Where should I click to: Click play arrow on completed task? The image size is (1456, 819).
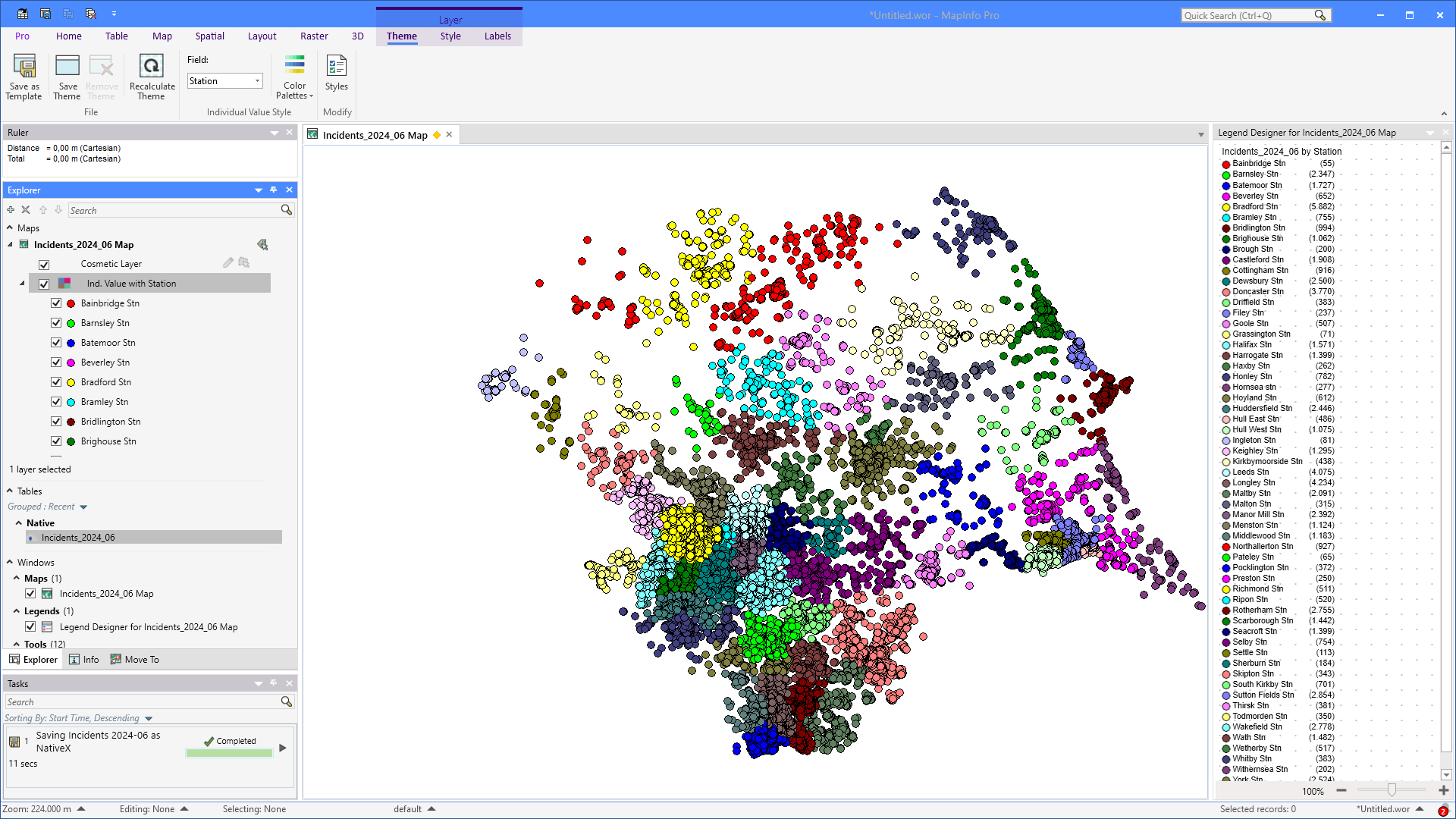283,748
